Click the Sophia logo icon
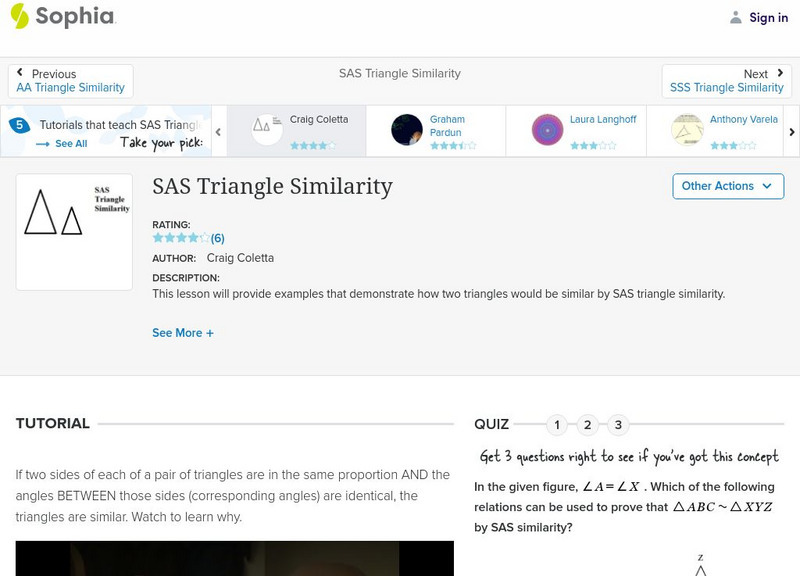This screenshot has width=800, height=576. [20, 17]
